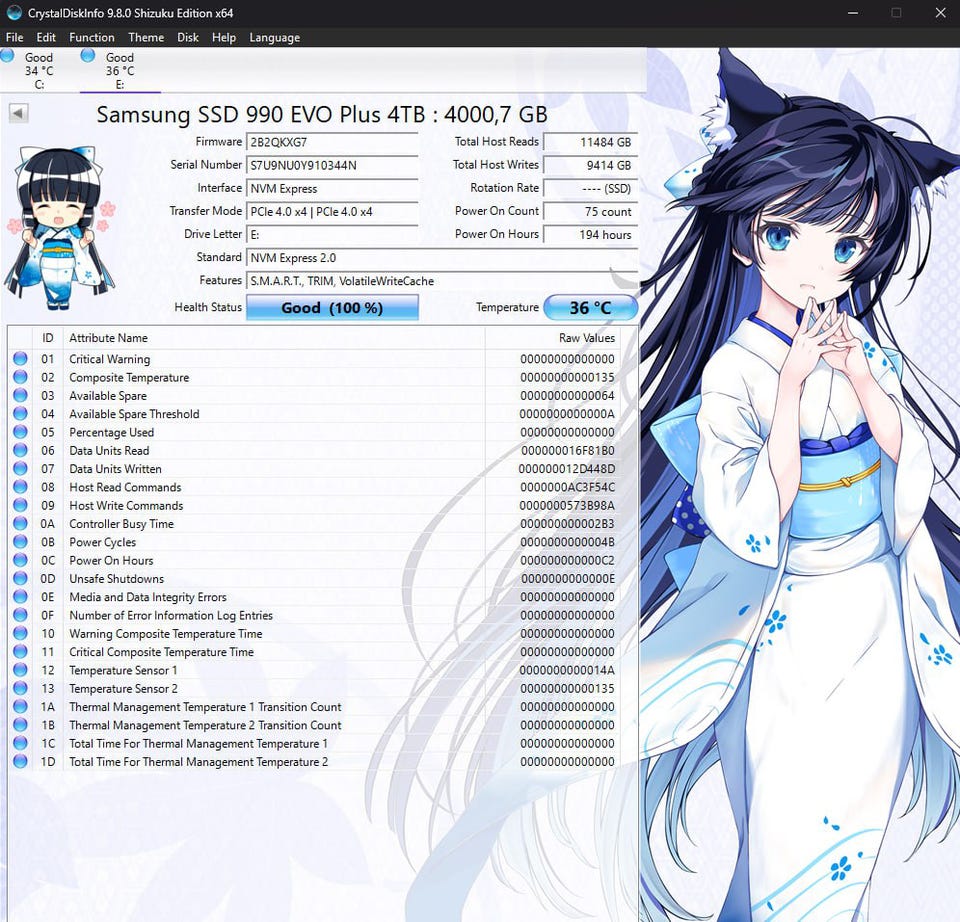Minimize the CrystalDiskInfo window

tap(852, 13)
